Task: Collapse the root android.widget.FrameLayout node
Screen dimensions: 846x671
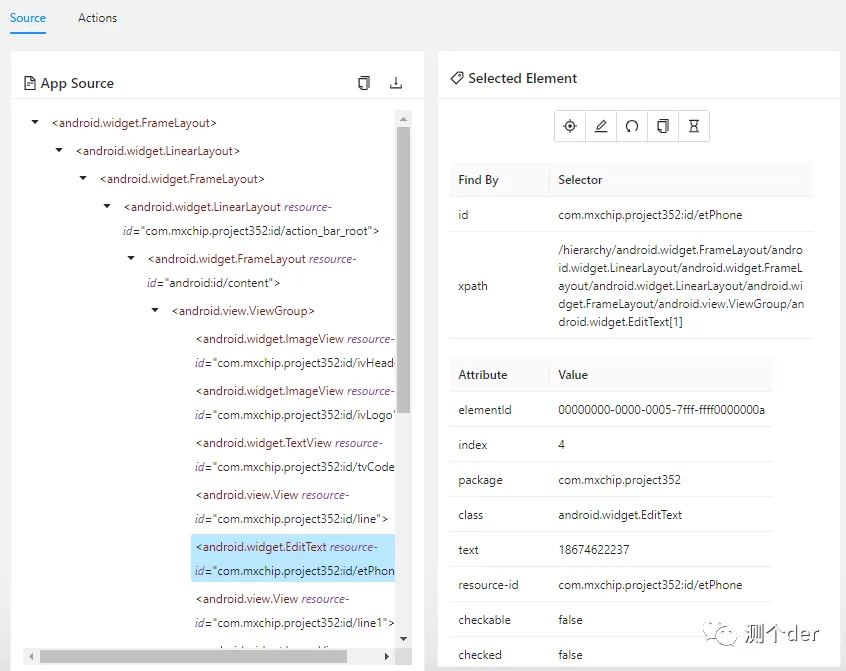Action: pos(36,122)
